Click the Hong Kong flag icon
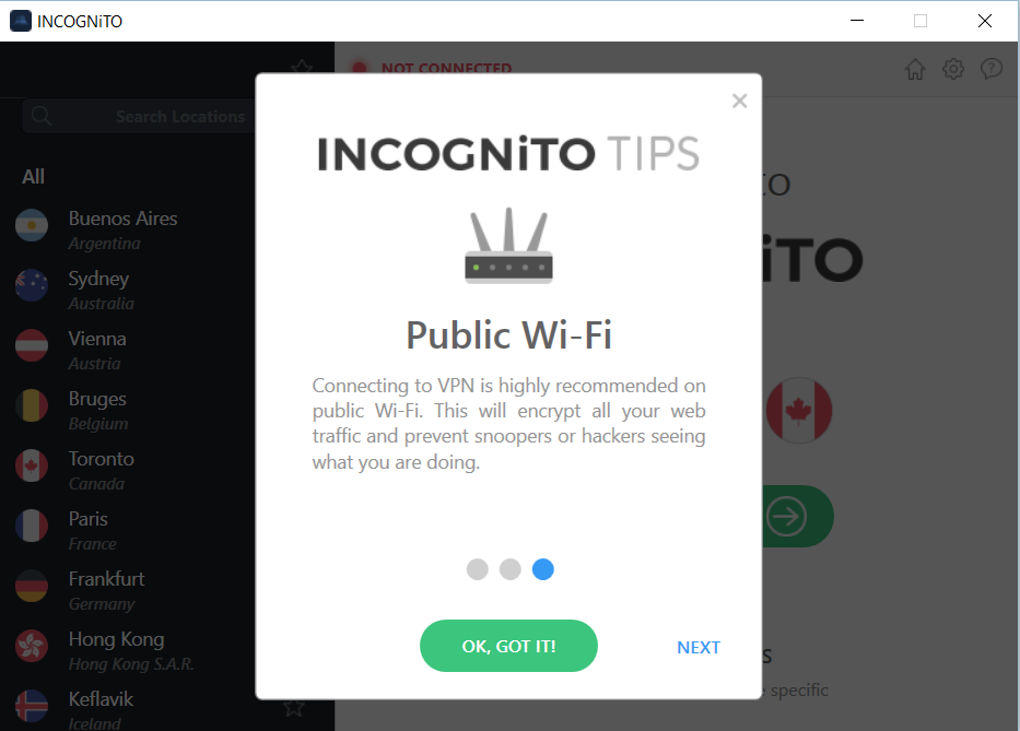Image resolution: width=1020 pixels, height=731 pixels. 31,646
